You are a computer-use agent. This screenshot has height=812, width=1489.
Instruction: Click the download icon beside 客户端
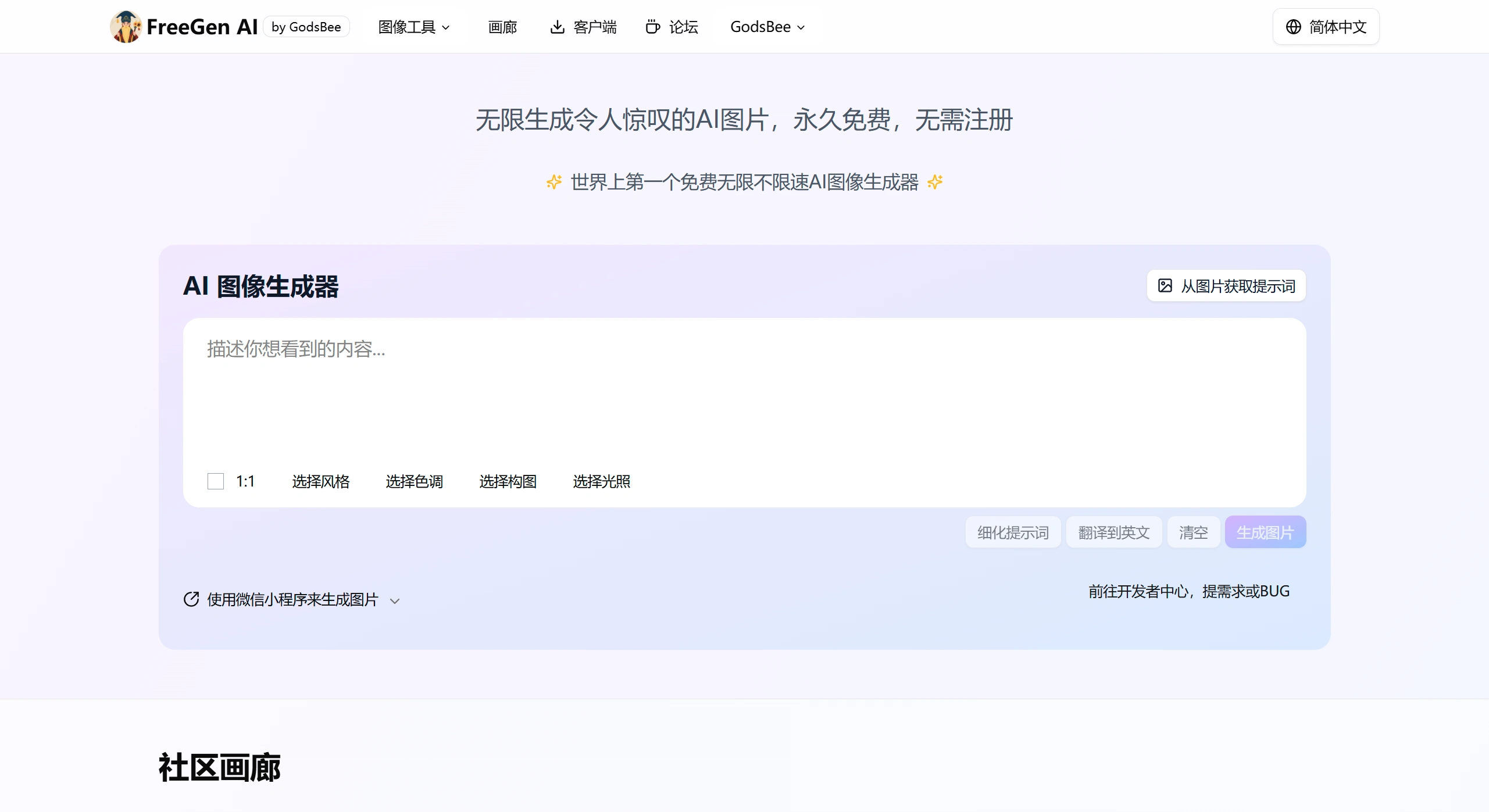[557, 27]
